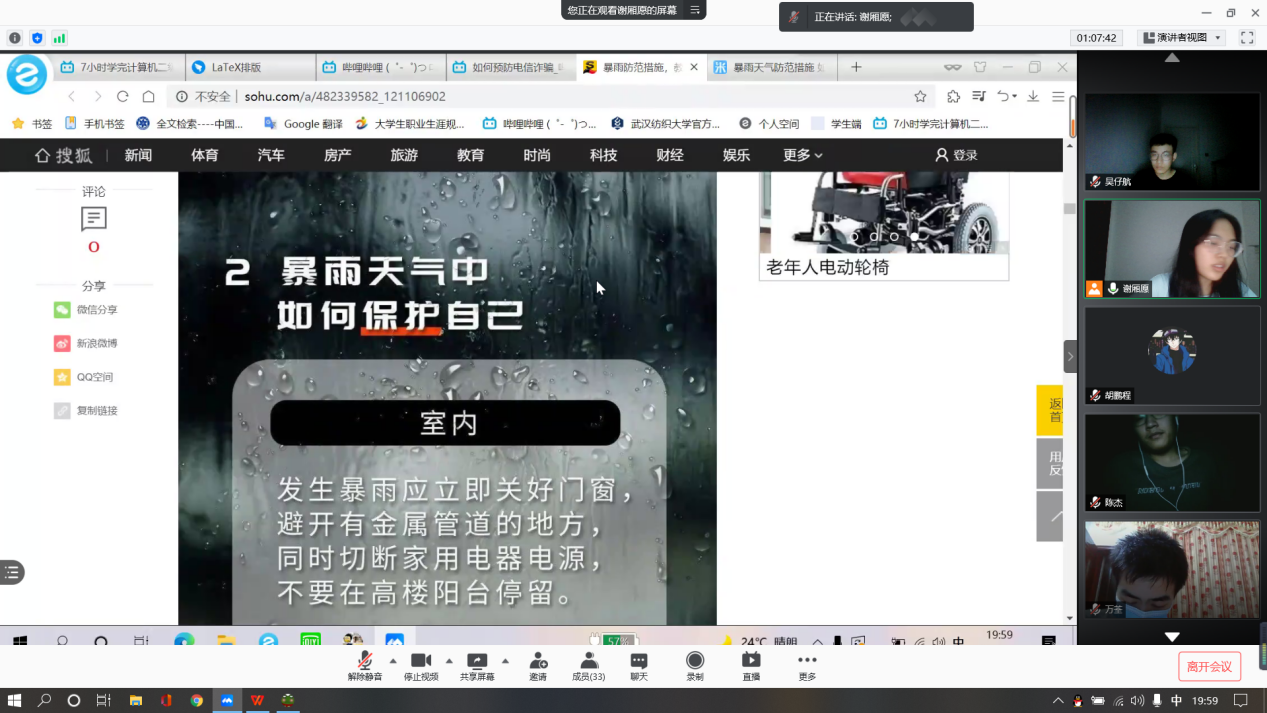Screen dimensions: 1267x713
Task: Collapse the participant video side panel
Action: coord(1070,356)
